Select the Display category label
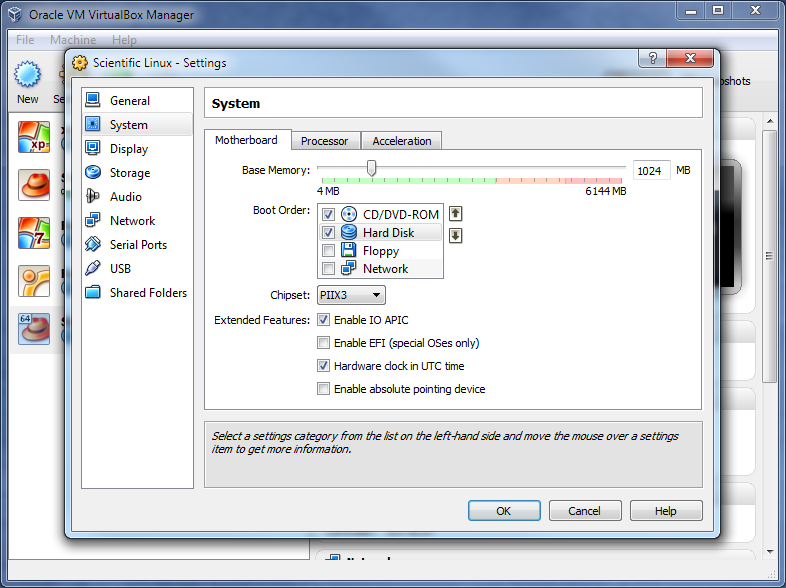This screenshot has height=588, width=786. [129, 149]
